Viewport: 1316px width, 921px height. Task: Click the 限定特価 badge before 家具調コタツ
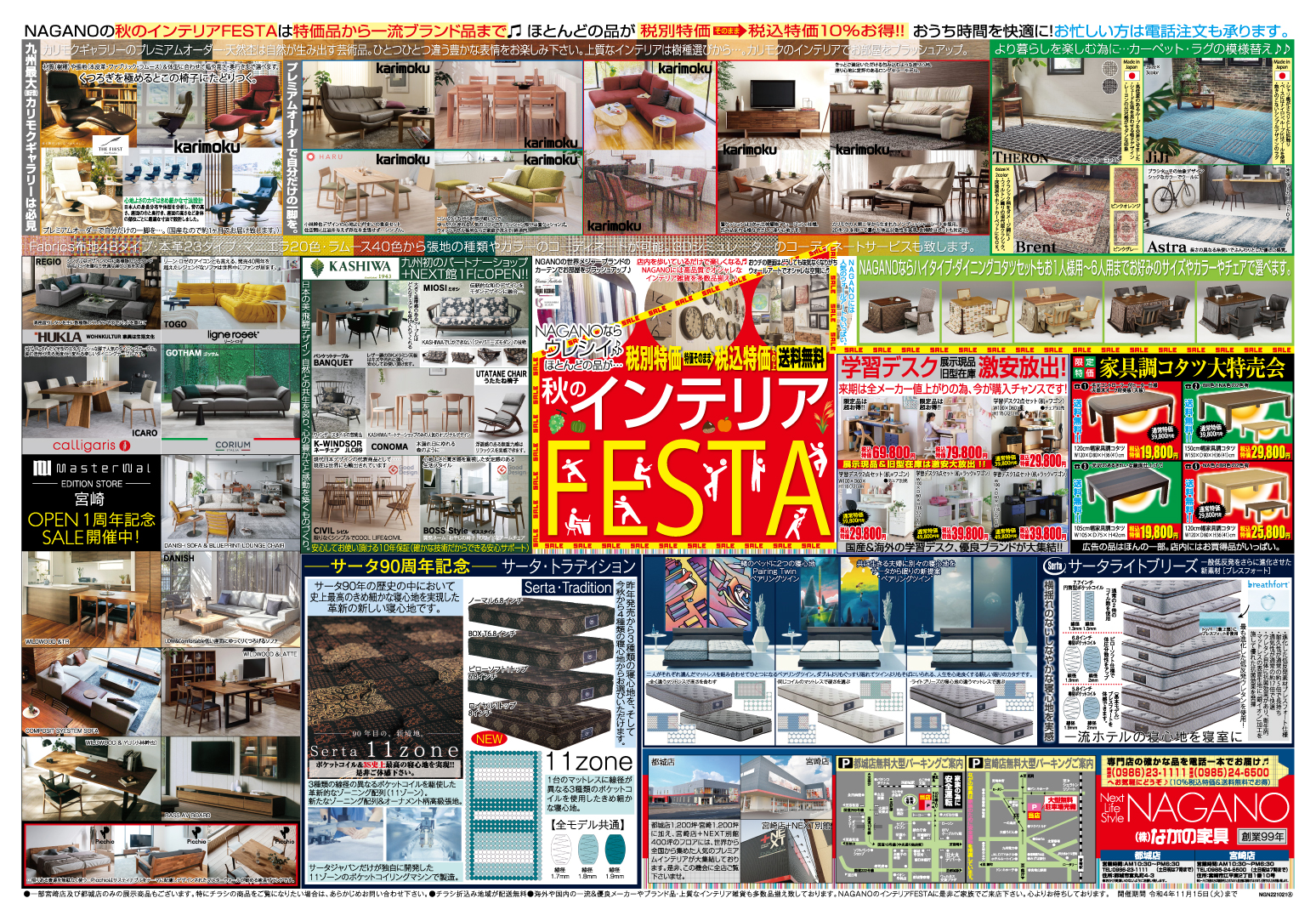click(1083, 367)
